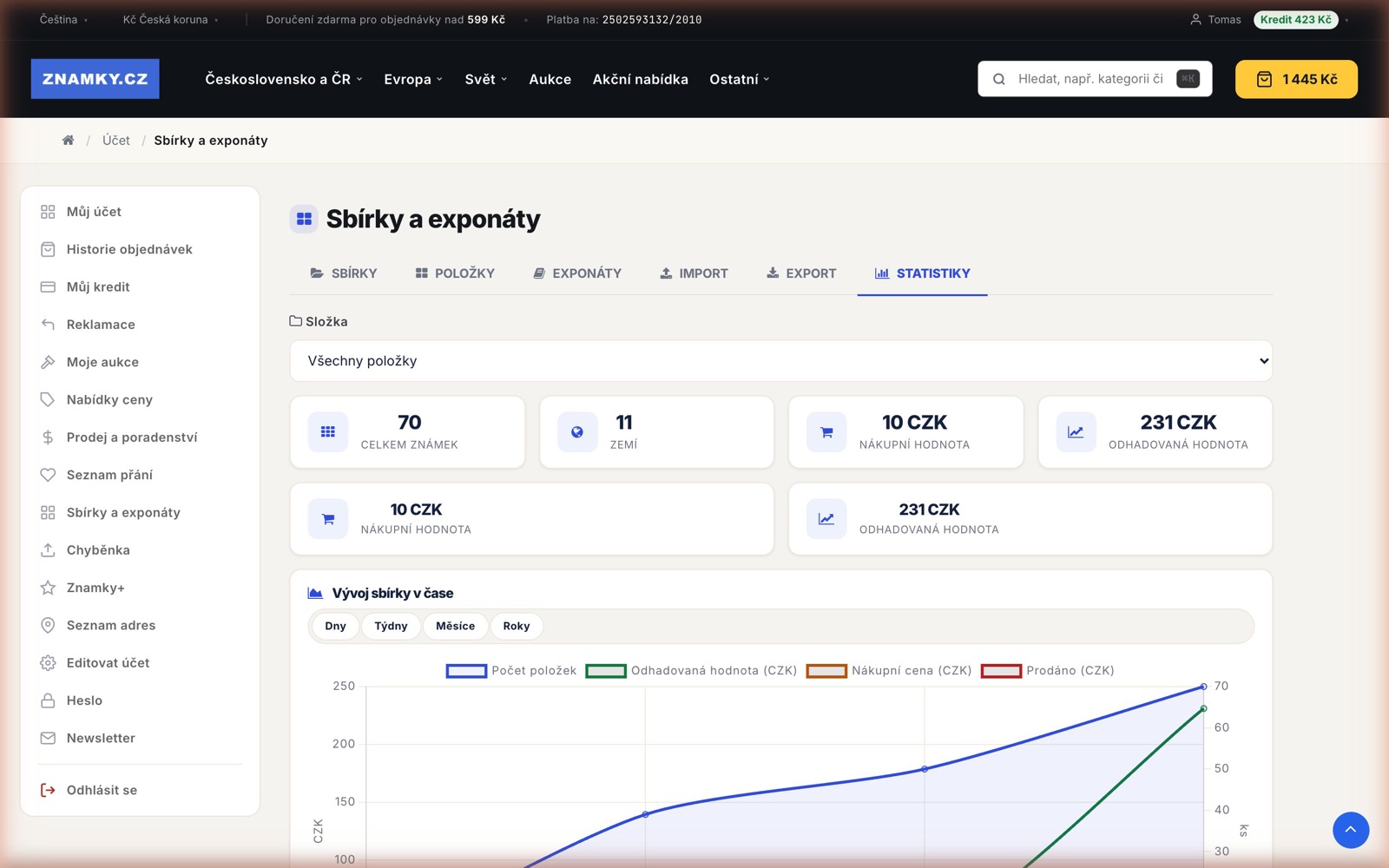Image resolution: width=1389 pixels, height=868 pixels.
Task: Click the Editovat účet gear icon
Action: [x=48, y=663]
